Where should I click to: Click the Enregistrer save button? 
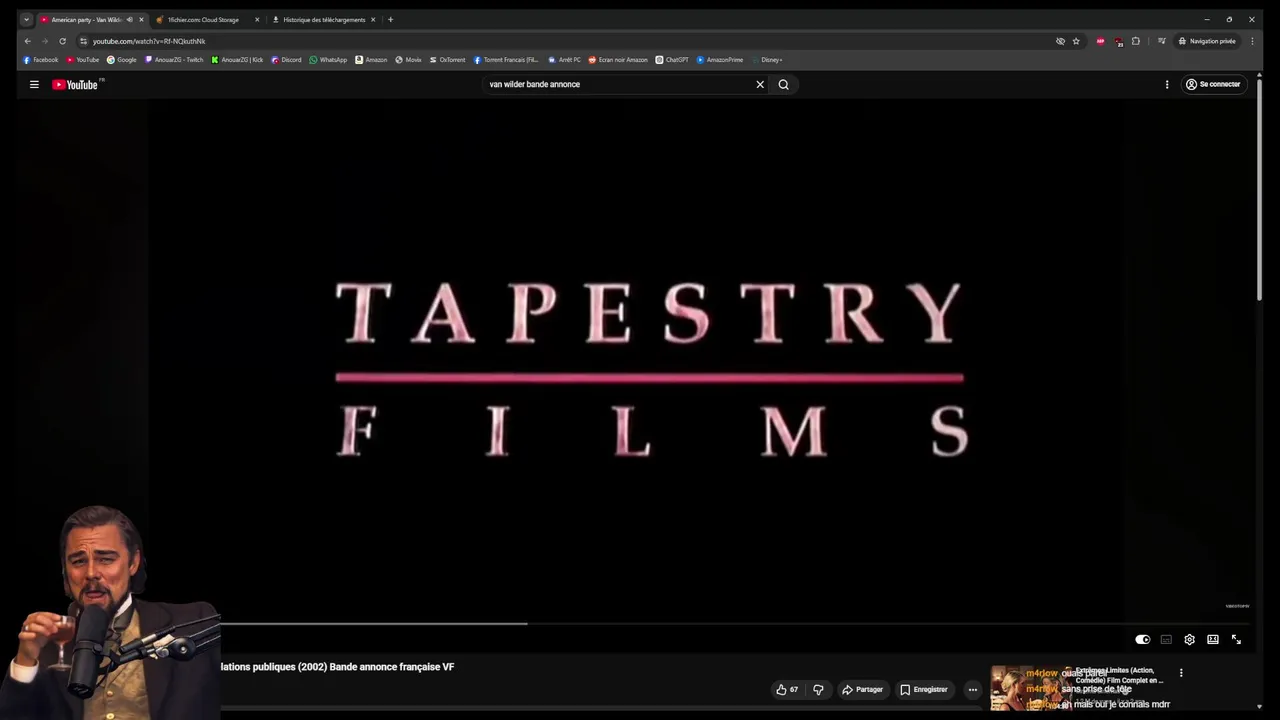(x=923, y=690)
